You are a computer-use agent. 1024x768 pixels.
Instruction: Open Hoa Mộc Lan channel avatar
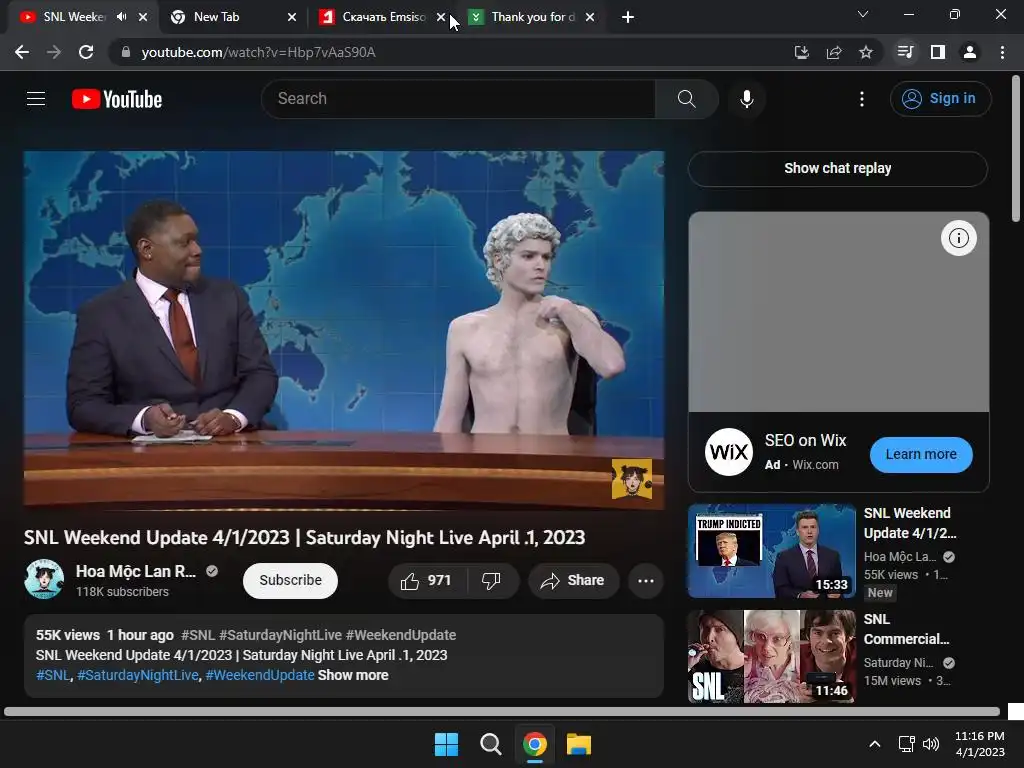pos(44,579)
